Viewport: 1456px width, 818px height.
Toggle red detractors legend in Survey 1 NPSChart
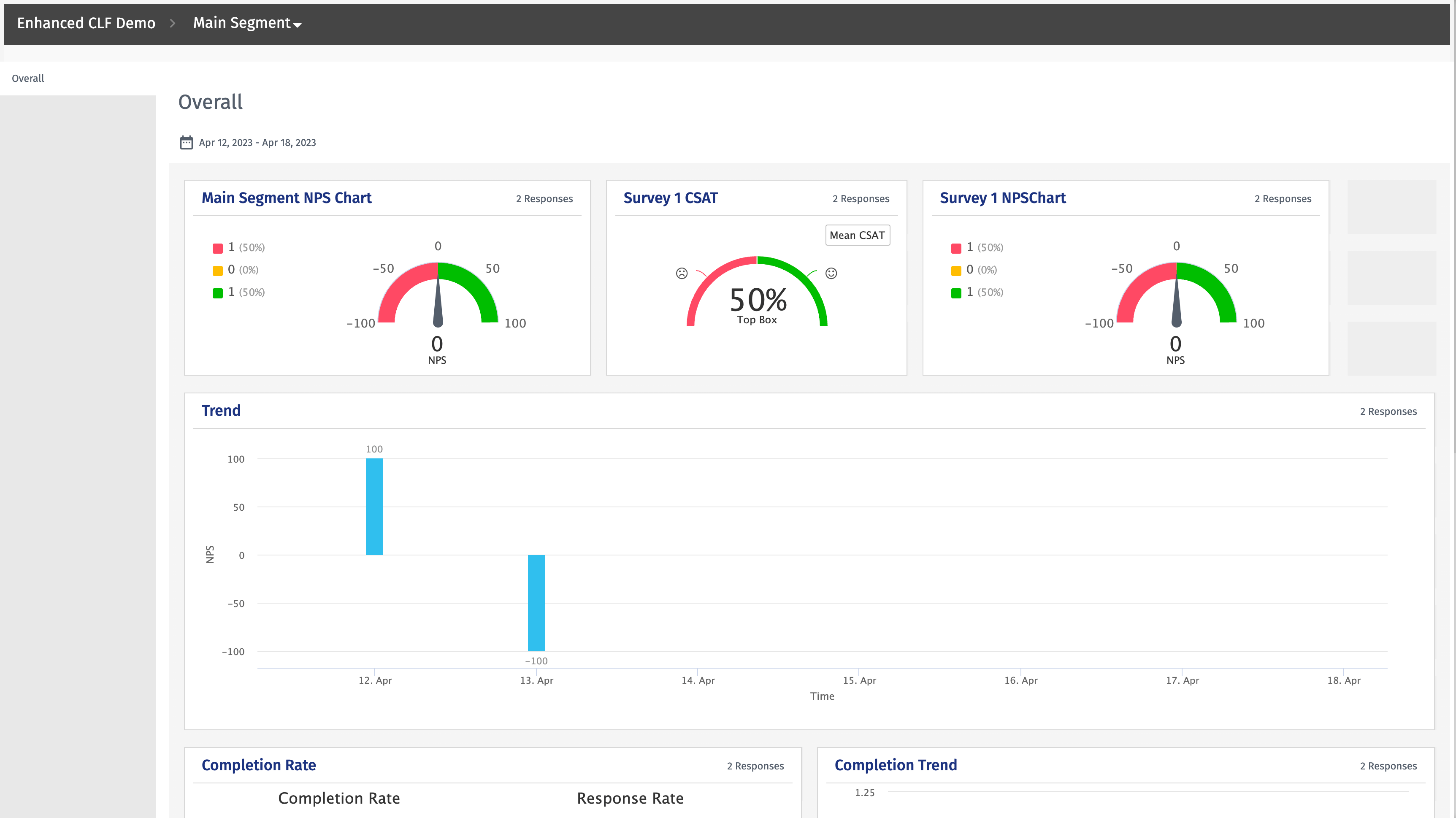click(x=956, y=248)
